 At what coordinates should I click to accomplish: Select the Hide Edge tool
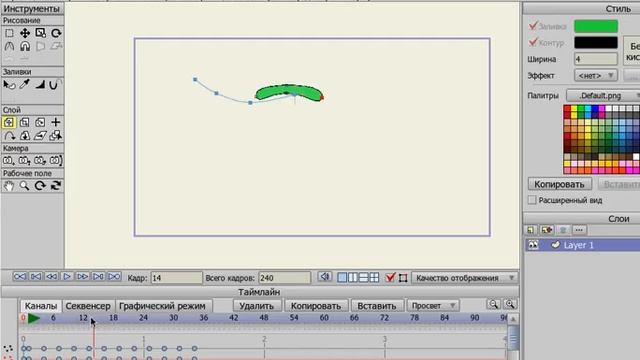point(55,85)
